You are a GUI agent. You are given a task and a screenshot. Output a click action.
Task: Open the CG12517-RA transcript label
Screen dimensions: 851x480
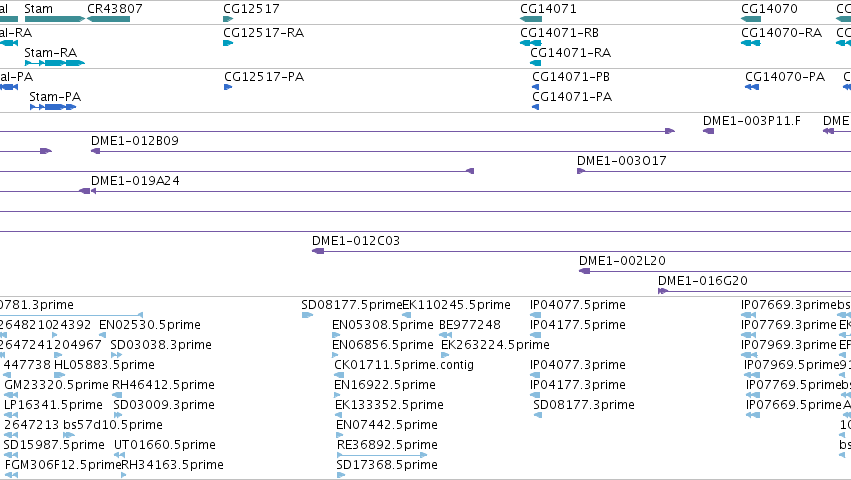(264, 33)
